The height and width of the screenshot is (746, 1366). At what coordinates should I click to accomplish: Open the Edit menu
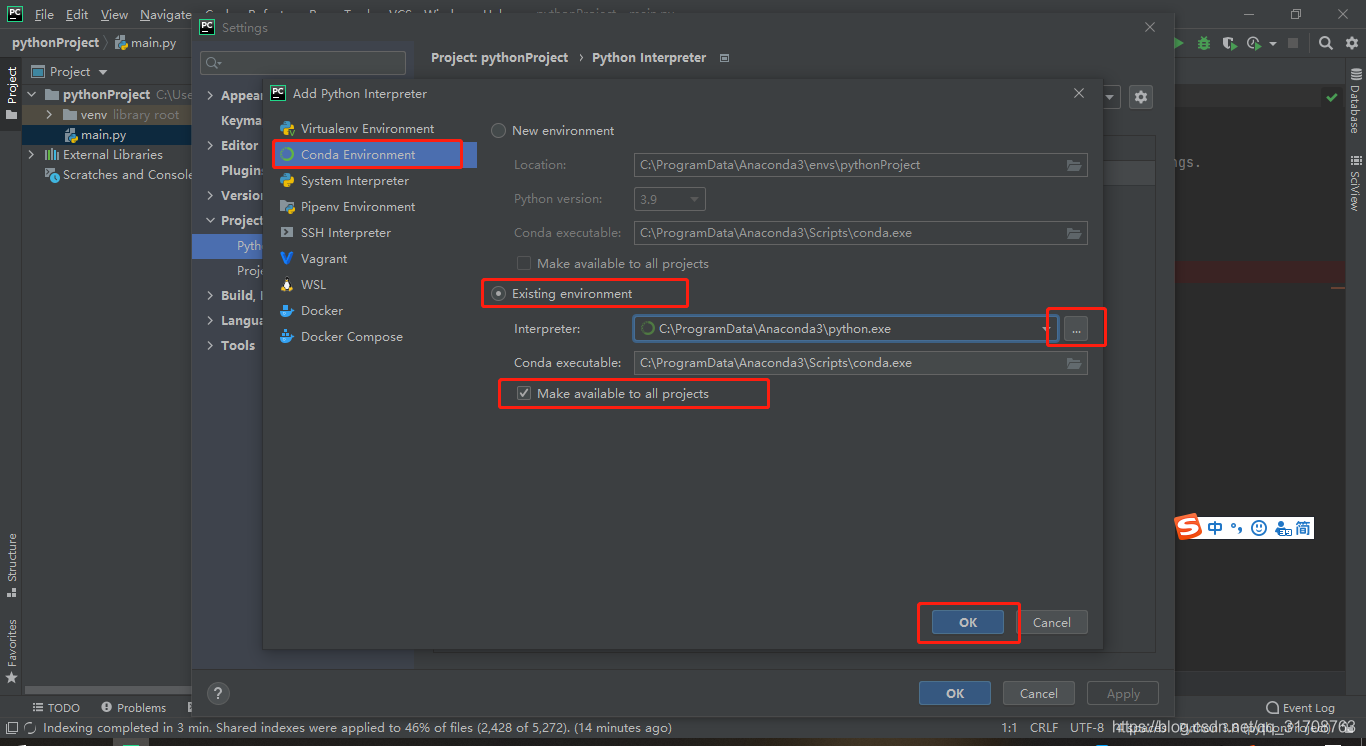[77, 15]
